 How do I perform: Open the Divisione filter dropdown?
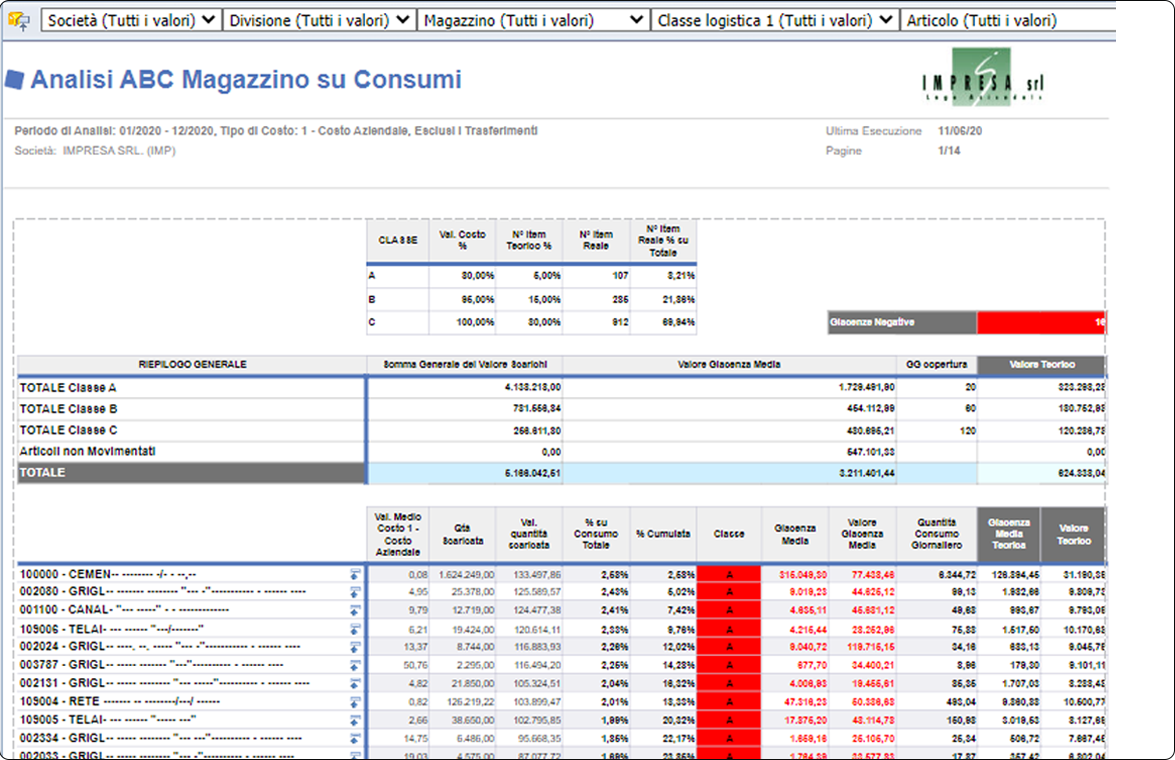320,20
